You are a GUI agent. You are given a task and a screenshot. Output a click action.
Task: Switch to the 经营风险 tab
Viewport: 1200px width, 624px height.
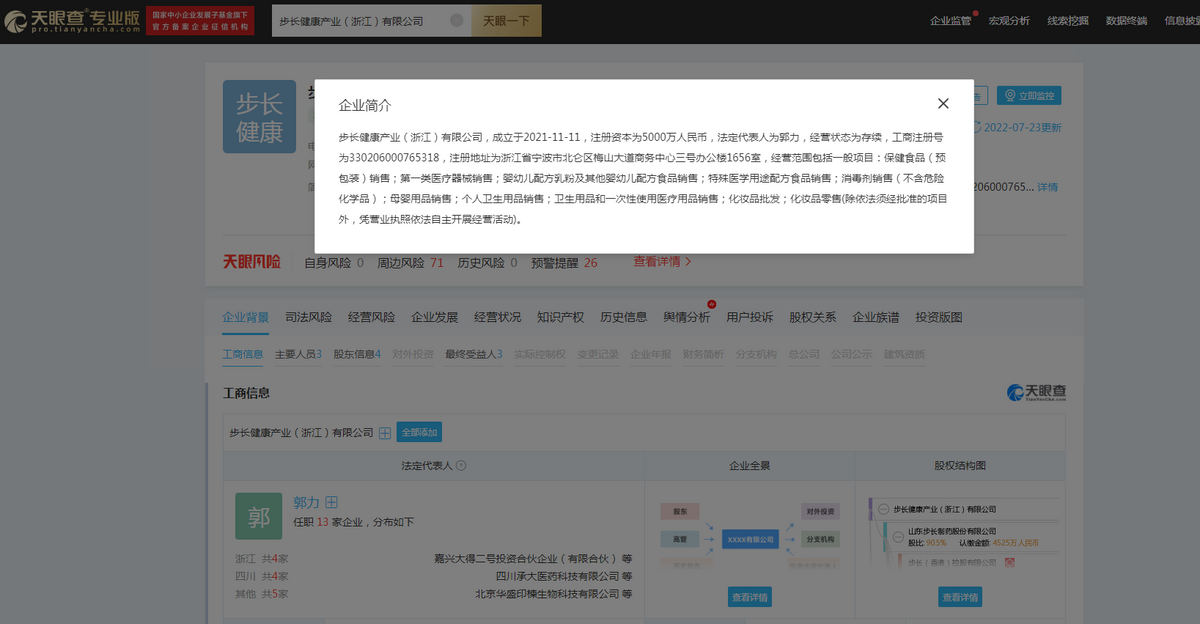click(371, 318)
